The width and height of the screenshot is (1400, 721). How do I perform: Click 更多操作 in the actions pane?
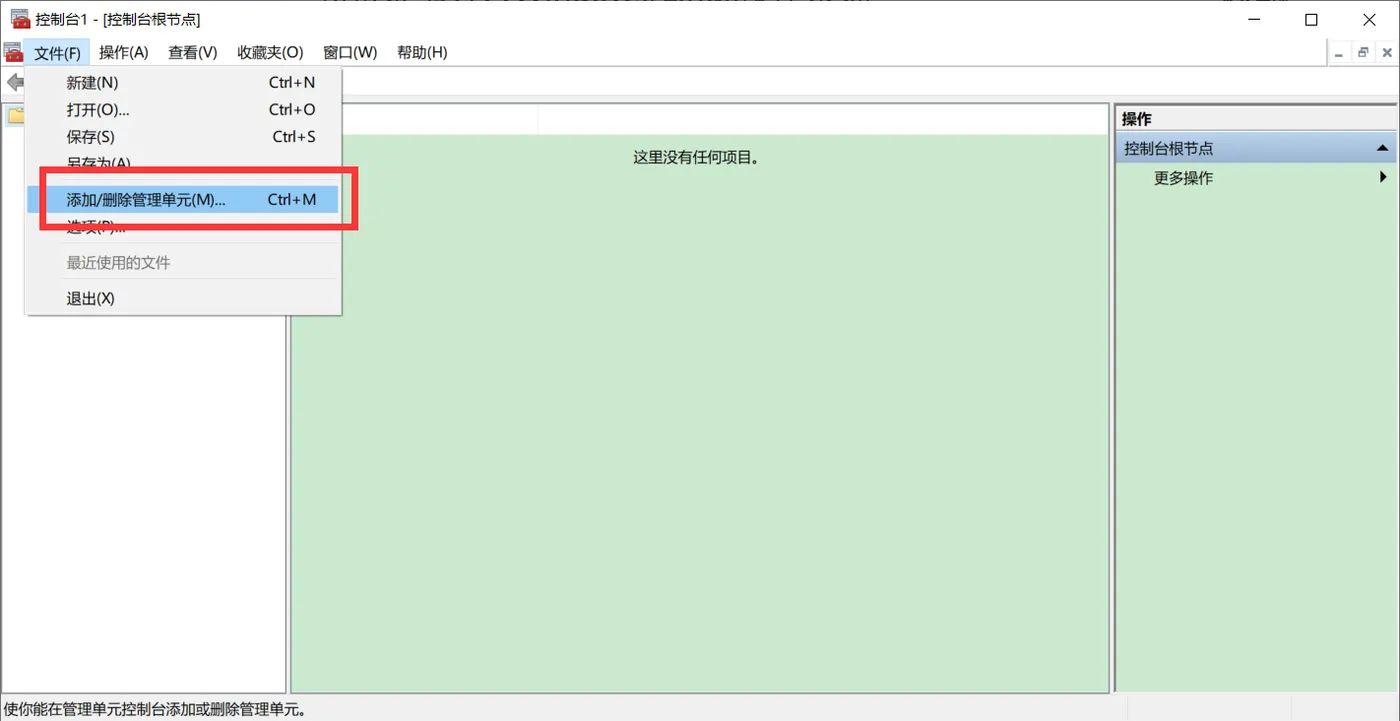tap(1183, 178)
